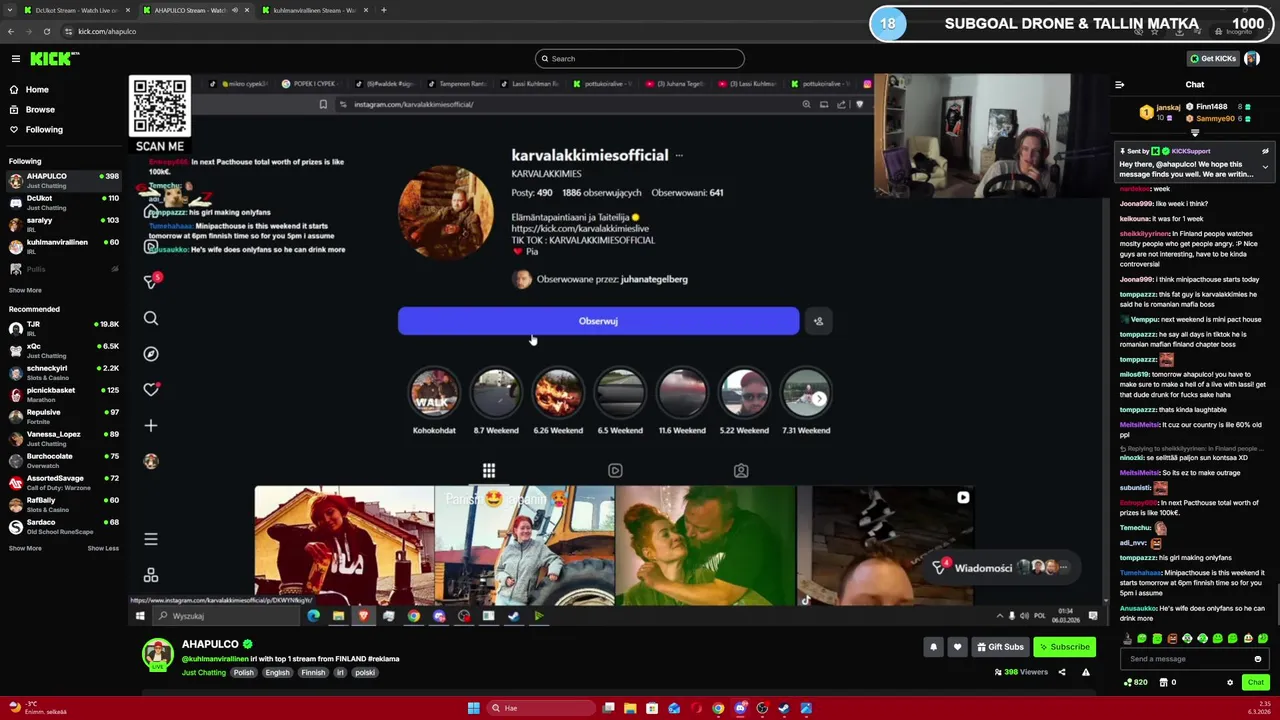This screenshot has width=1280, height=720.
Task: Open the chat shop icon
Action: pyautogui.click(x=1164, y=682)
